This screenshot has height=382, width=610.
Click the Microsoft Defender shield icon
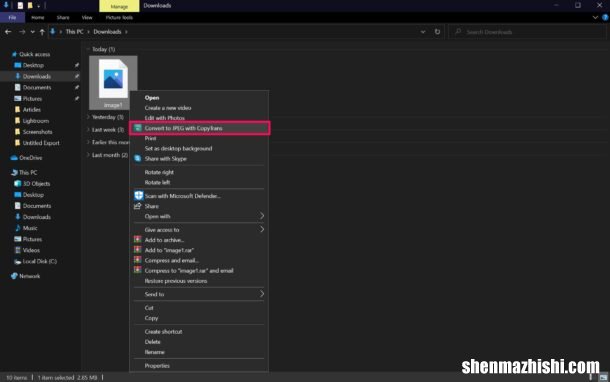(x=138, y=196)
